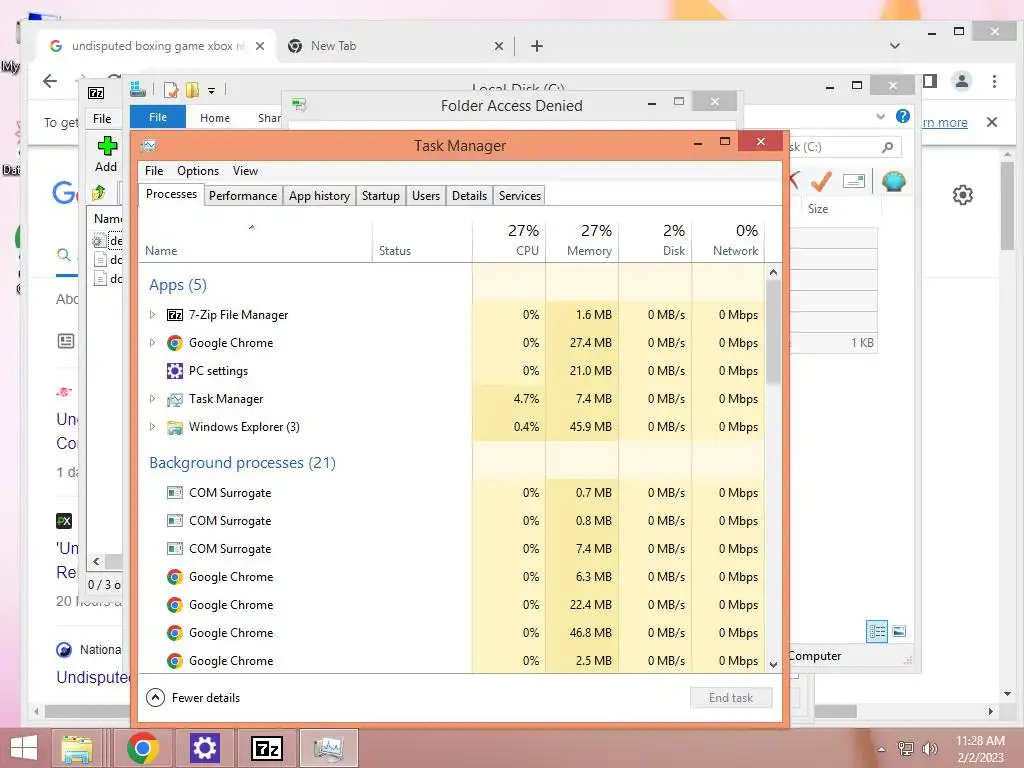Image resolution: width=1024 pixels, height=768 pixels.
Task: Click the green Add plus icon in 7-Zip
Action: click(107, 146)
